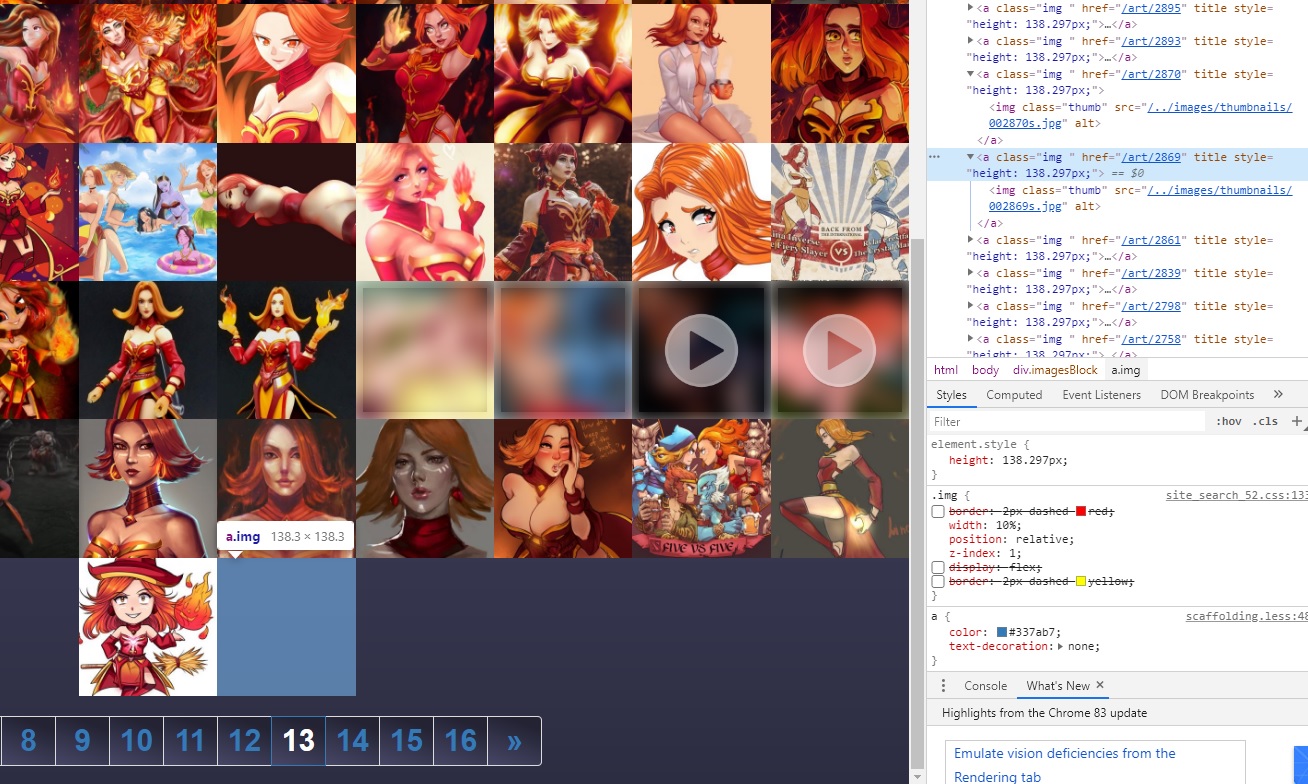Expand the /art/2839 anchor node

970,273
